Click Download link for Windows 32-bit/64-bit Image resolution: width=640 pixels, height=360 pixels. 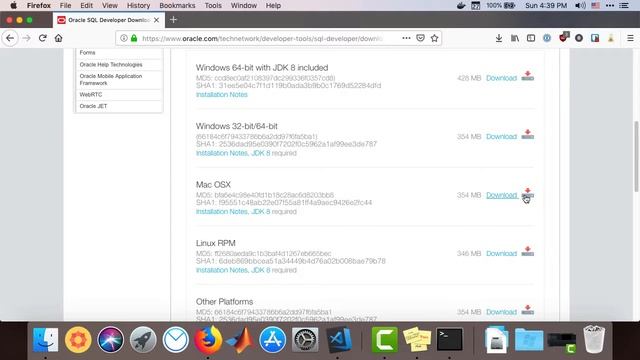click(x=501, y=136)
